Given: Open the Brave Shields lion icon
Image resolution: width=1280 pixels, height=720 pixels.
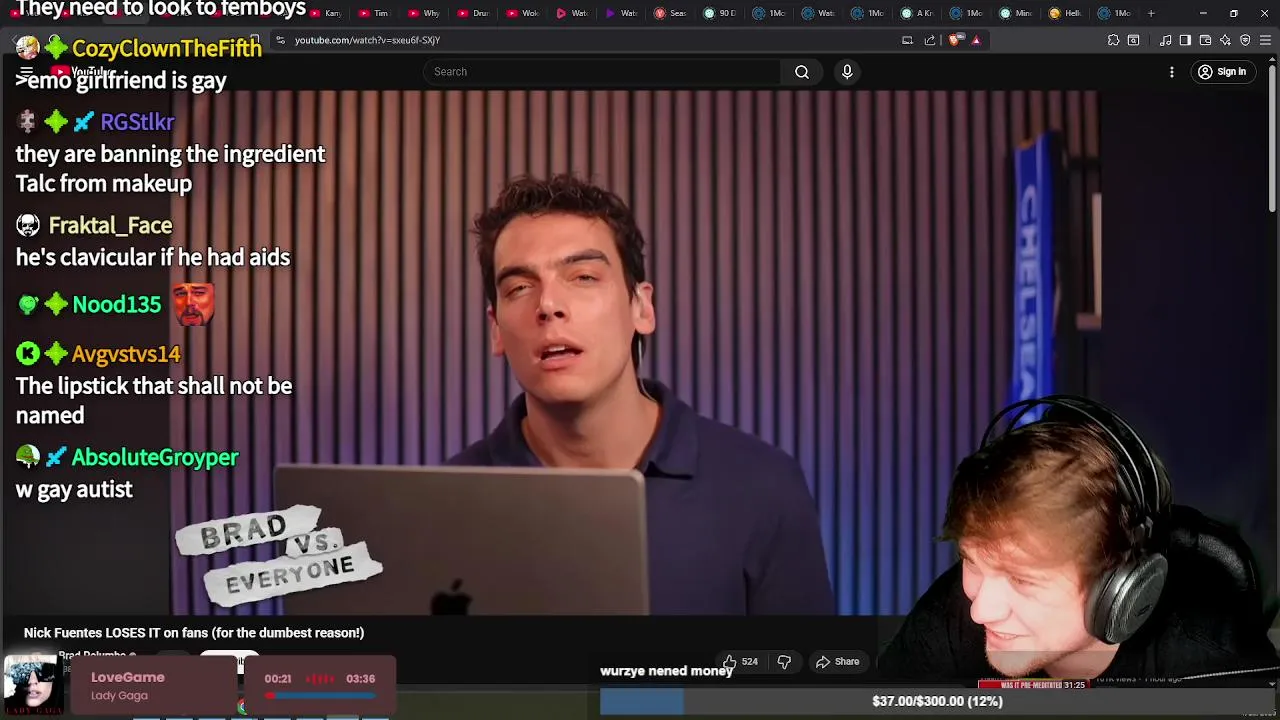Looking at the screenshot, I should click(956, 40).
